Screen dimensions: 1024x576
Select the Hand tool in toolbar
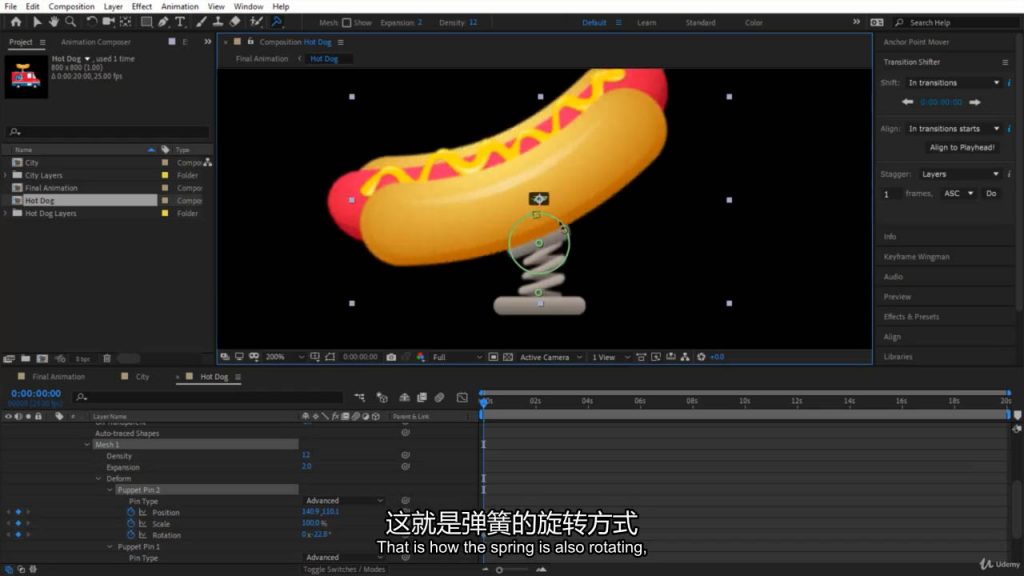point(54,21)
